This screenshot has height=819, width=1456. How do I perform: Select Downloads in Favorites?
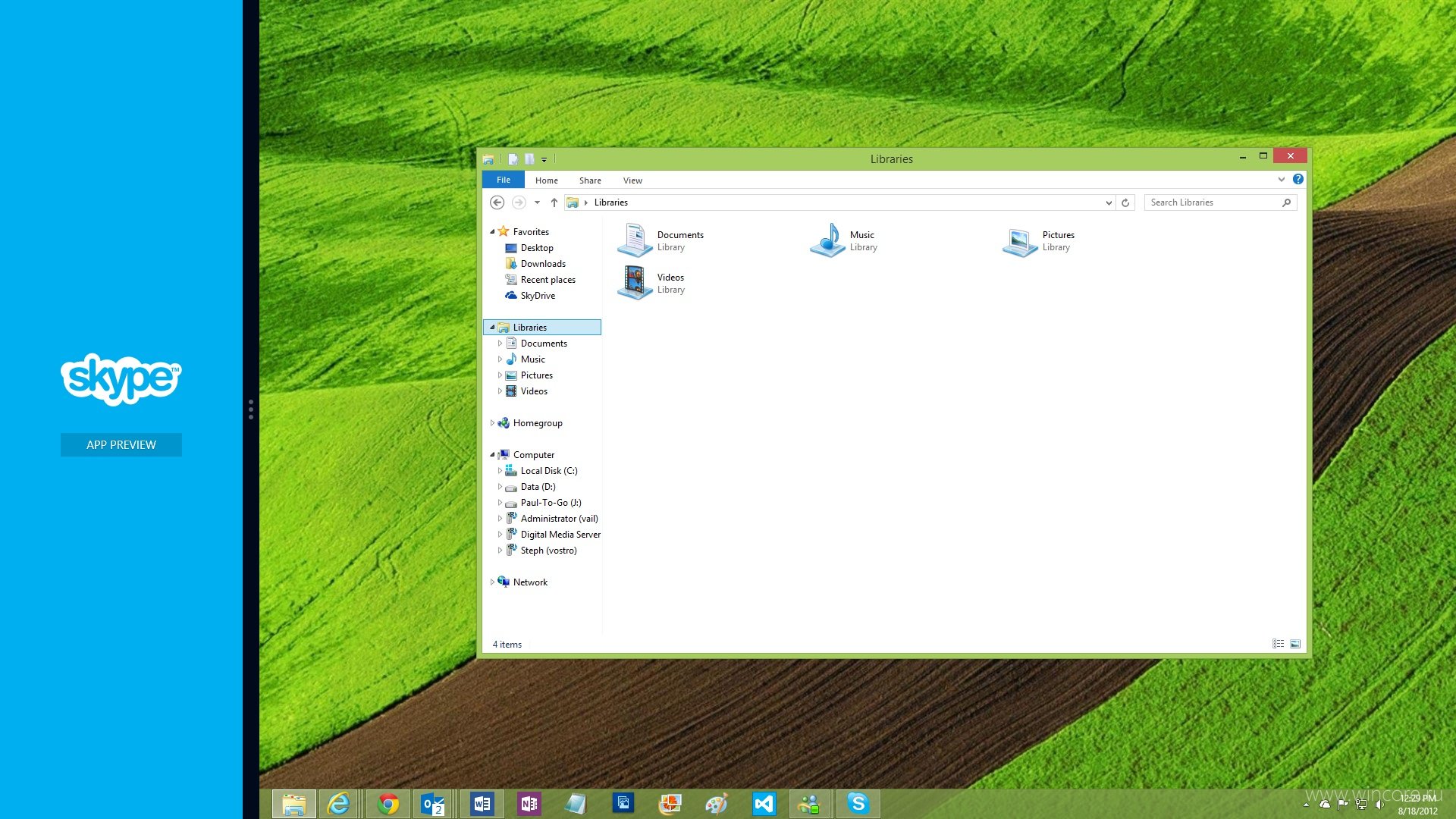(x=543, y=264)
